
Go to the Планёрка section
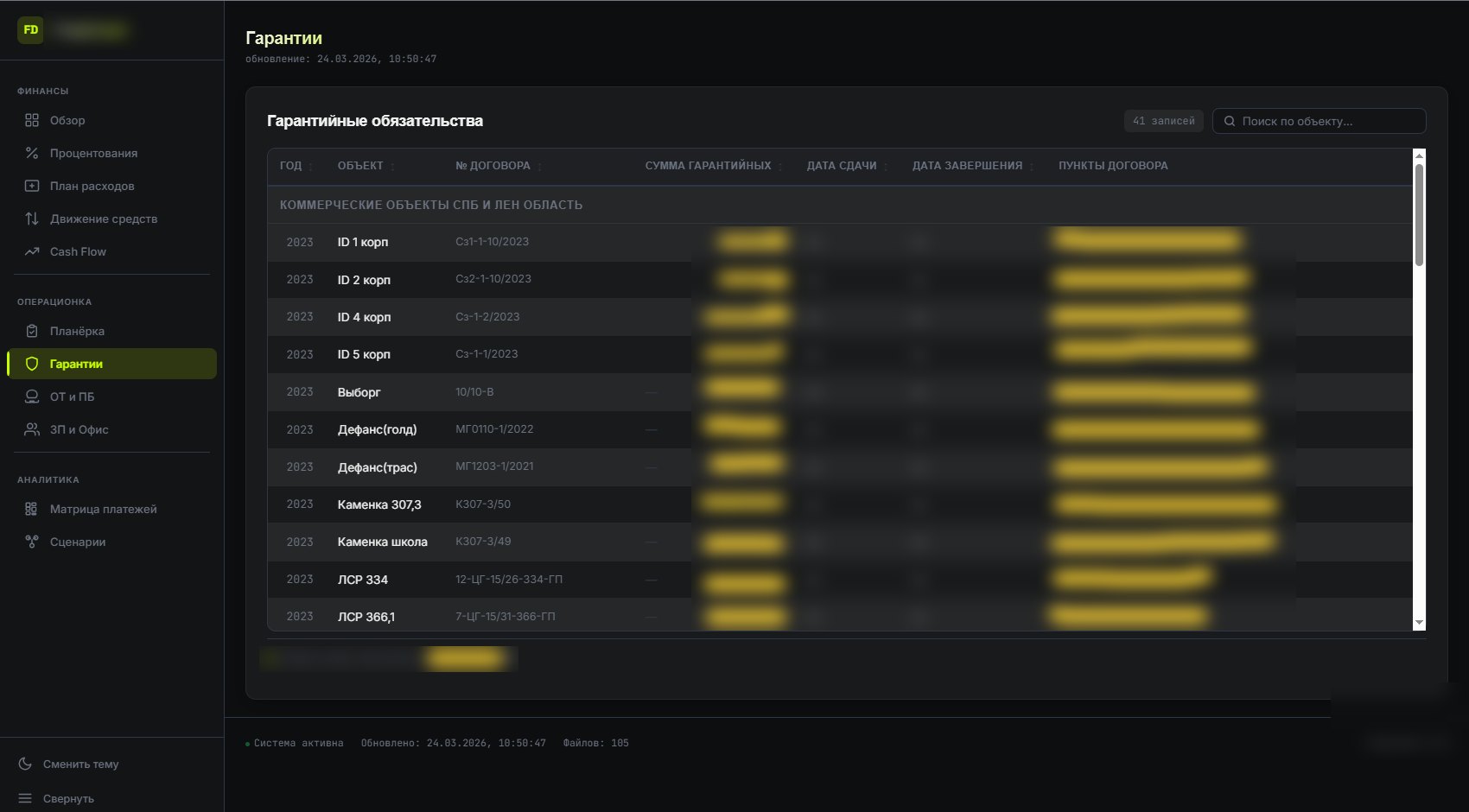[x=111, y=331]
